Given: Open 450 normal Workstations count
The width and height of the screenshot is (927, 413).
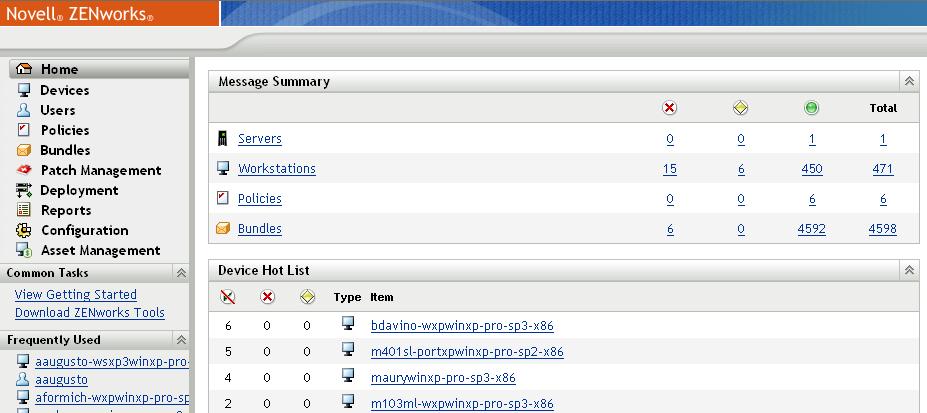Looking at the screenshot, I should [812, 169].
